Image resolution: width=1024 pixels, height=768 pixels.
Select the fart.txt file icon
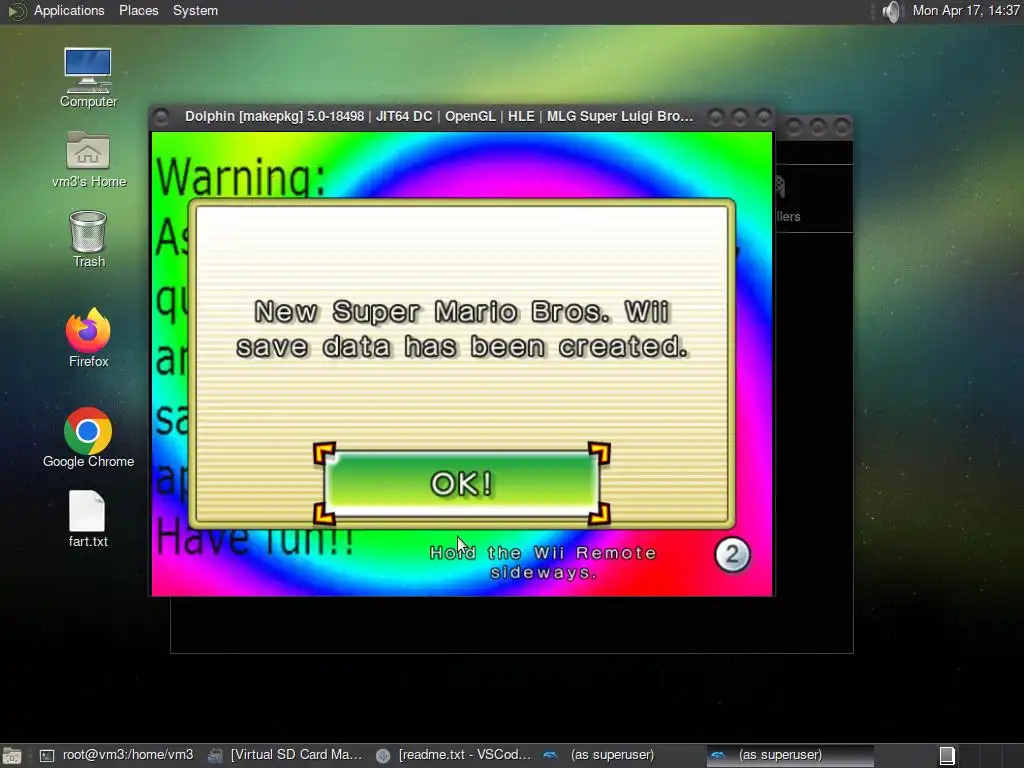(88, 519)
